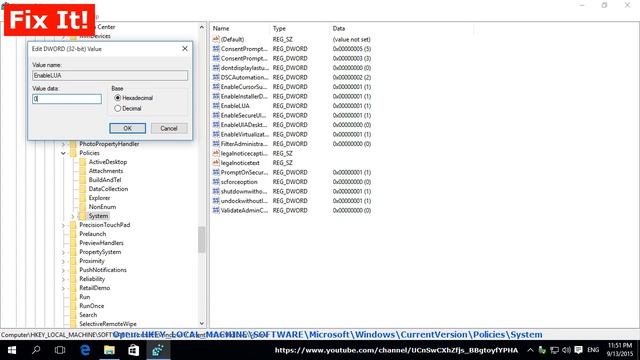Expand the PushNotifications node
640x360 pixels.
click(x=63, y=270)
